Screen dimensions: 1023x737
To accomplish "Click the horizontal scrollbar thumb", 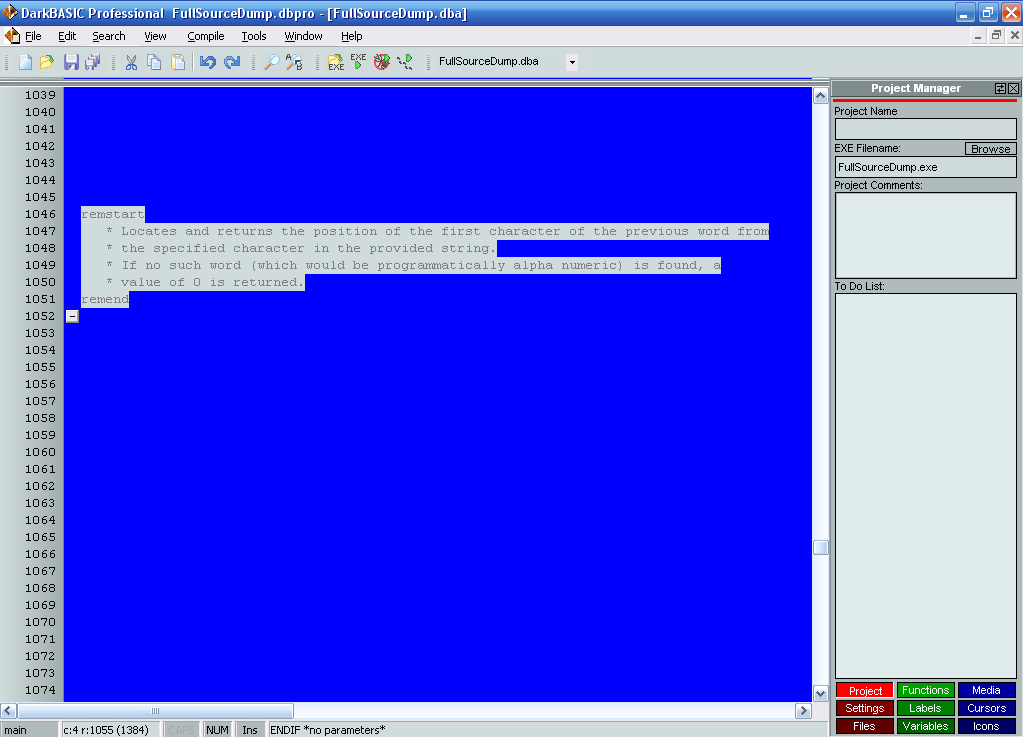I will coord(155,710).
